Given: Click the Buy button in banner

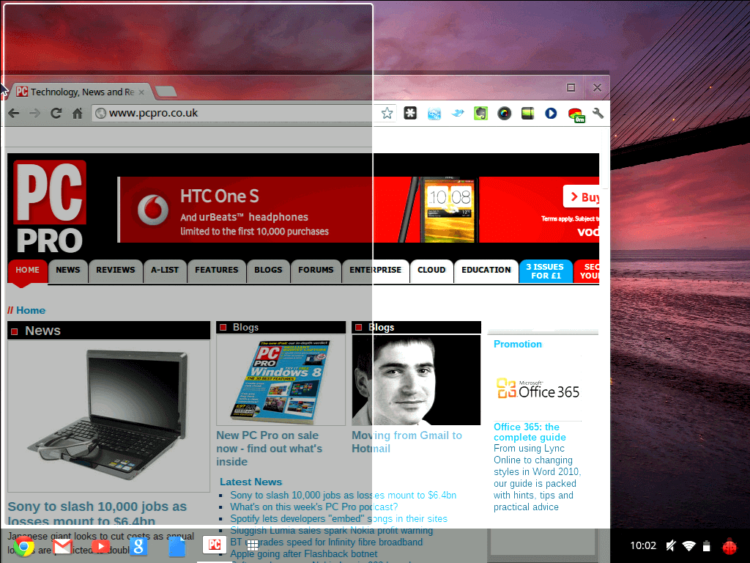Looking at the screenshot, I should 582,197.
